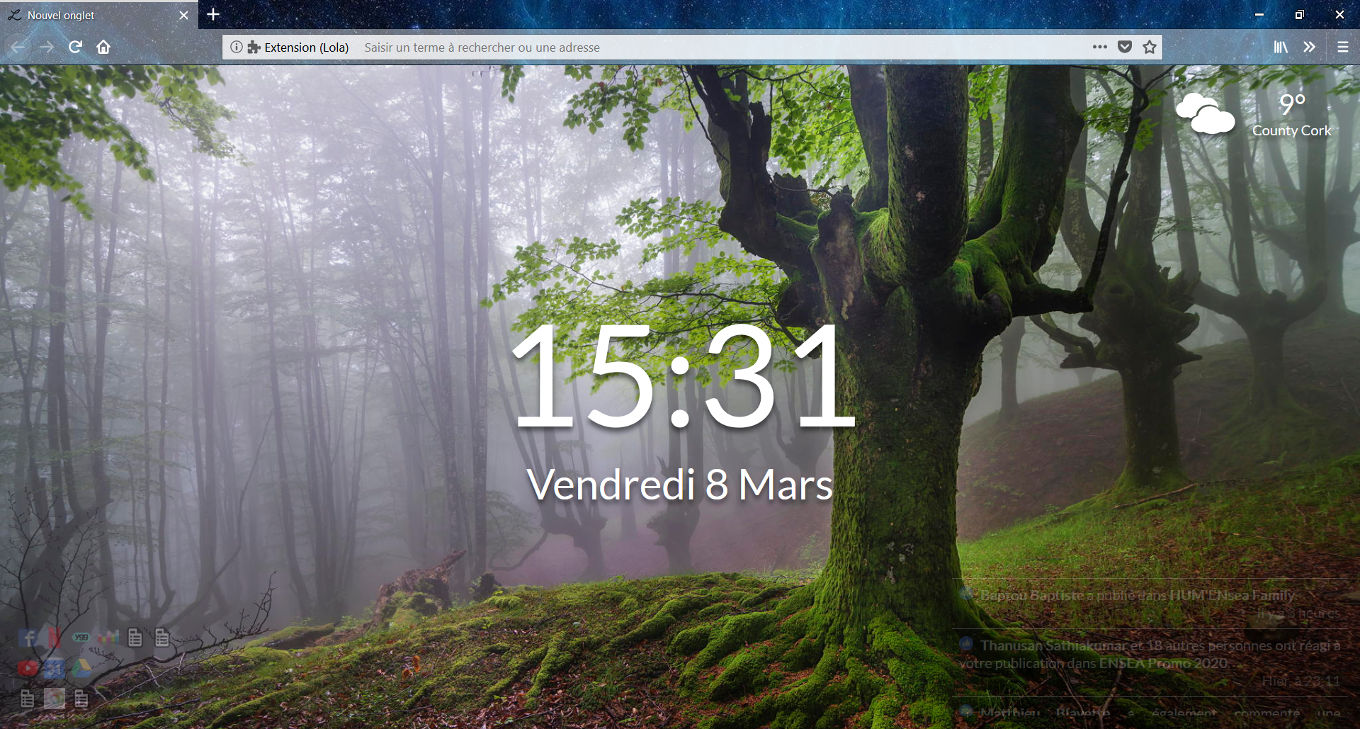Open a new tab with plus button
Image resolution: width=1360 pixels, height=729 pixels.
click(213, 15)
